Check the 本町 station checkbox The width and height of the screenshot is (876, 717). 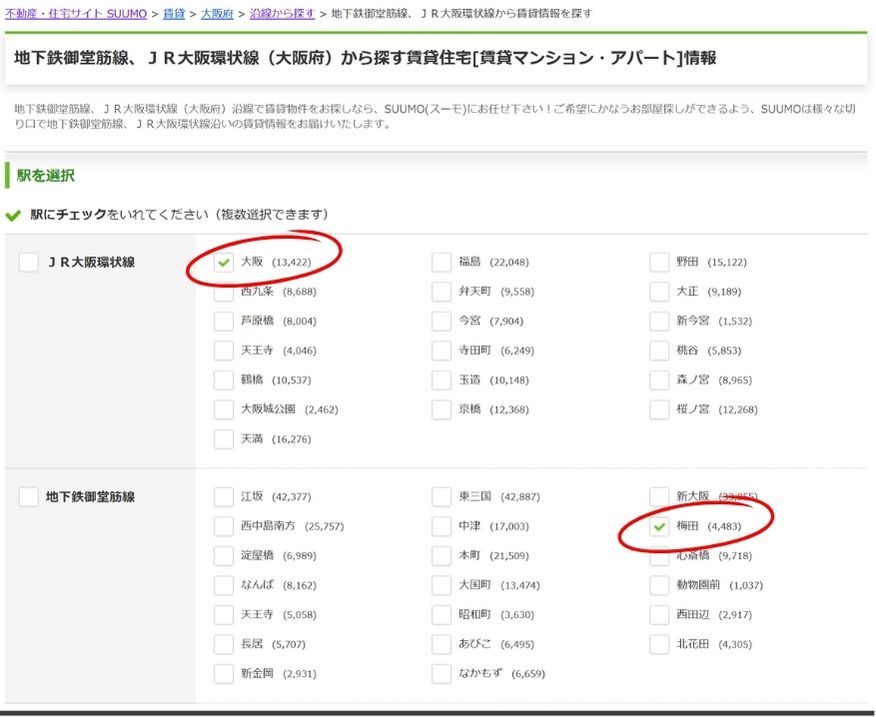pos(442,556)
